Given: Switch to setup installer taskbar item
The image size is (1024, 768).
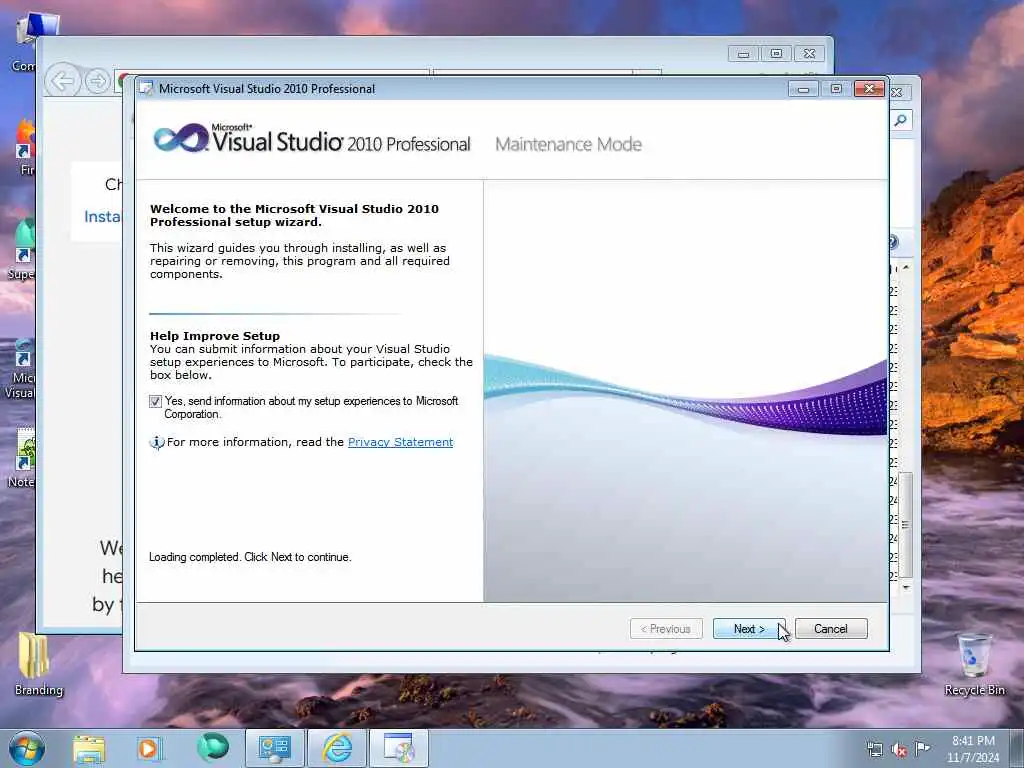Looking at the screenshot, I should 399,748.
